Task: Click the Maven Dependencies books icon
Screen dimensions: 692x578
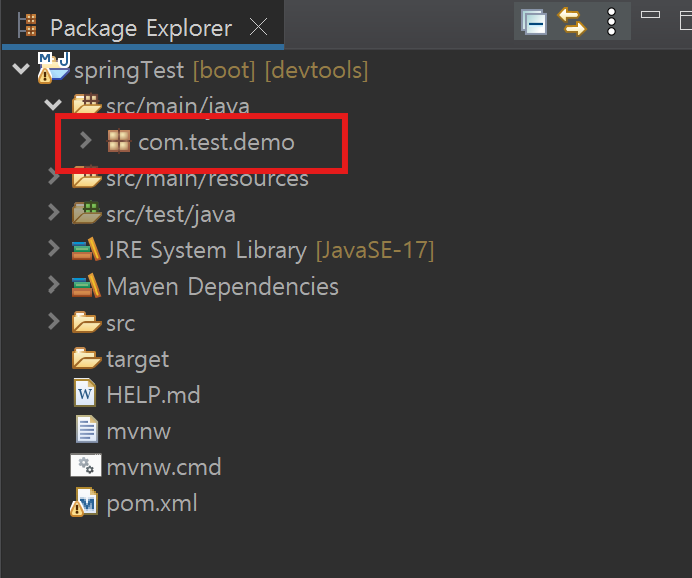Action: 86,285
